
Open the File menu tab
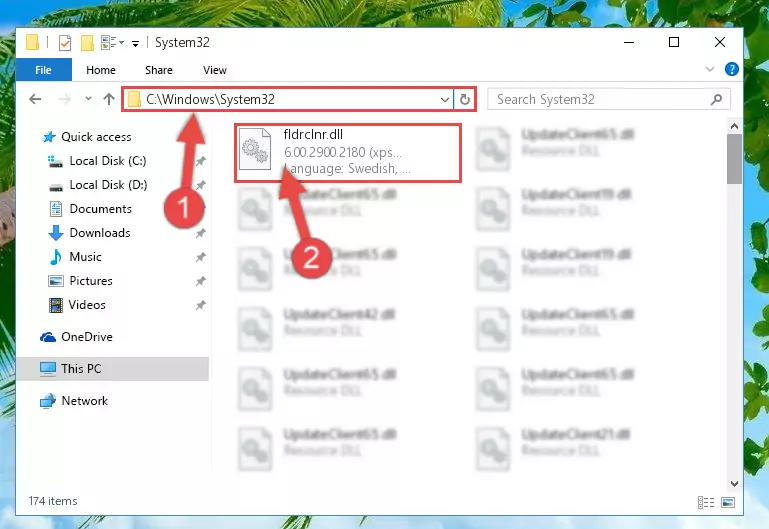[44, 70]
